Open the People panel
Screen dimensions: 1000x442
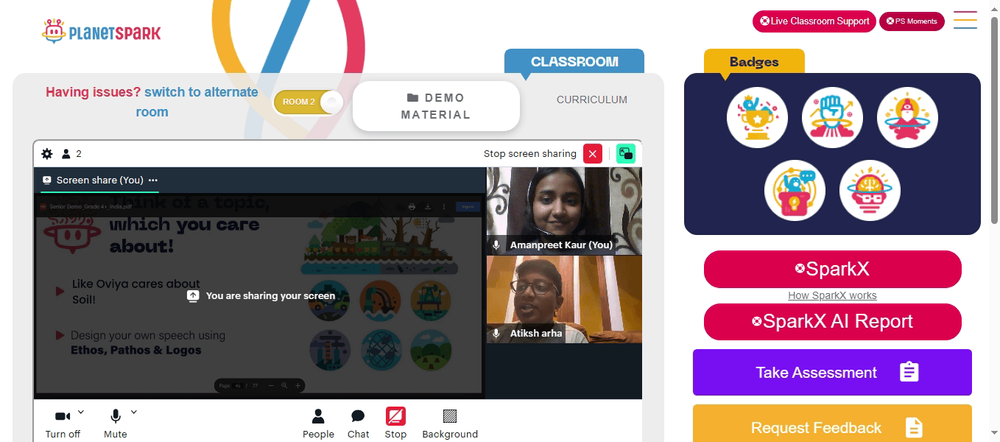click(x=318, y=424)
